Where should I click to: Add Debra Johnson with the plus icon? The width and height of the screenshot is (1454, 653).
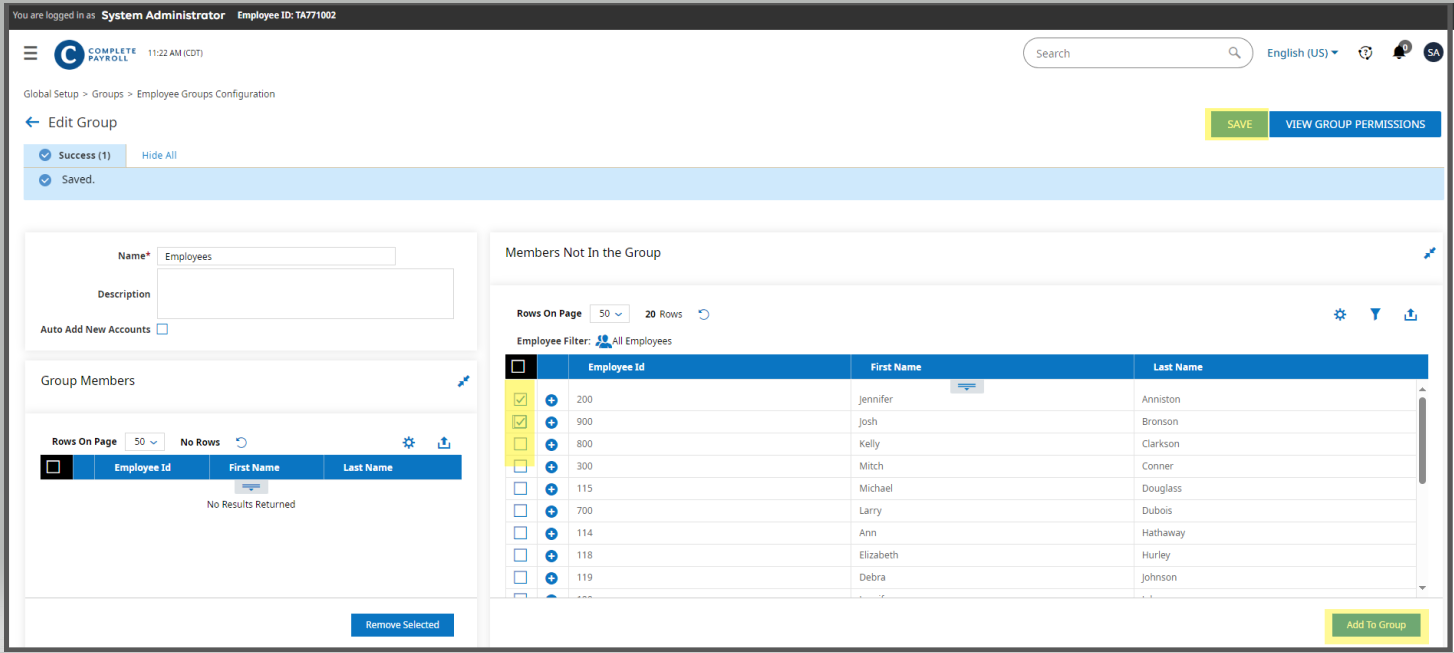tap(551, 578)
